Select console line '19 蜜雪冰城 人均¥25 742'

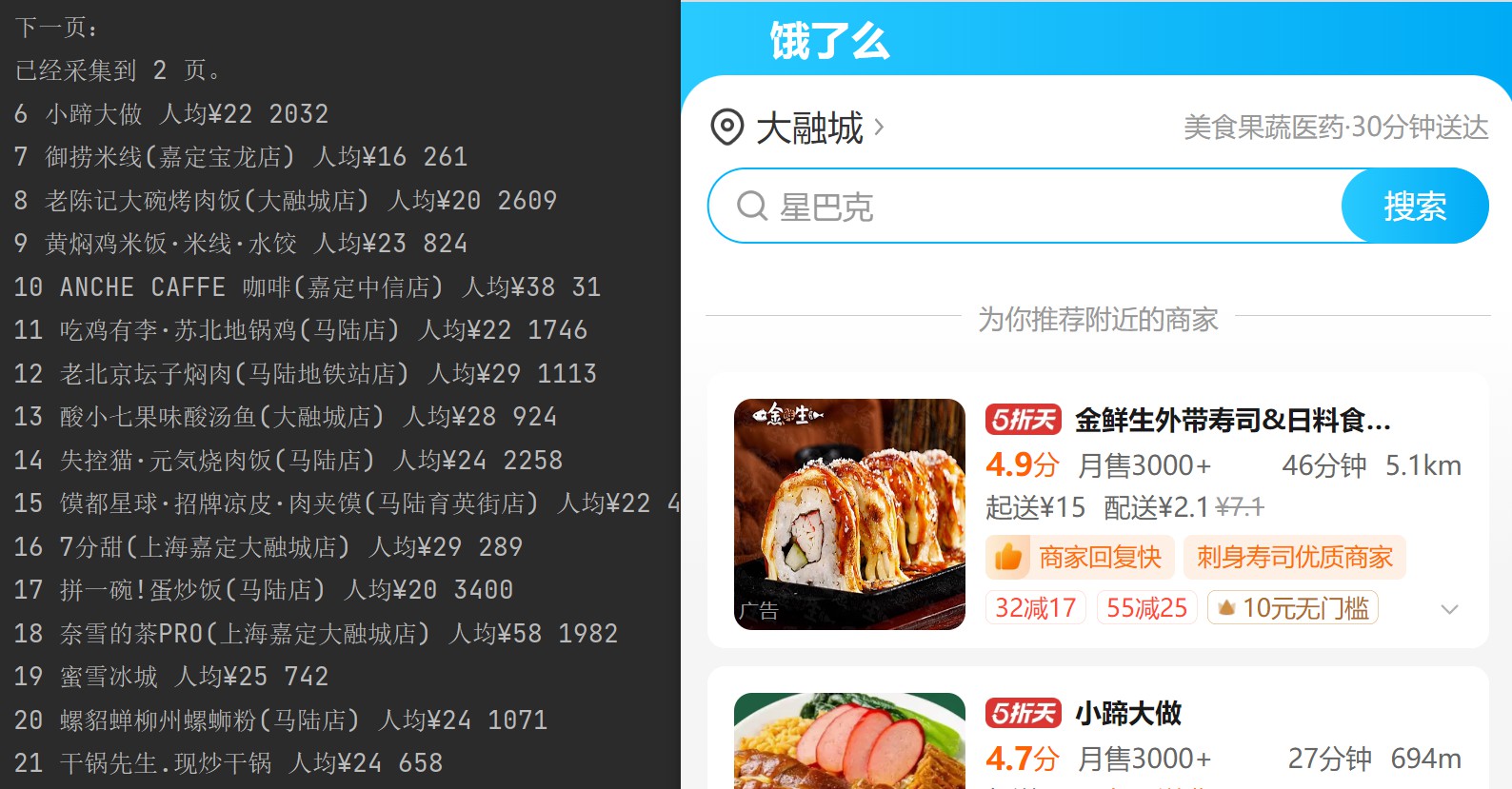[171, 677]
